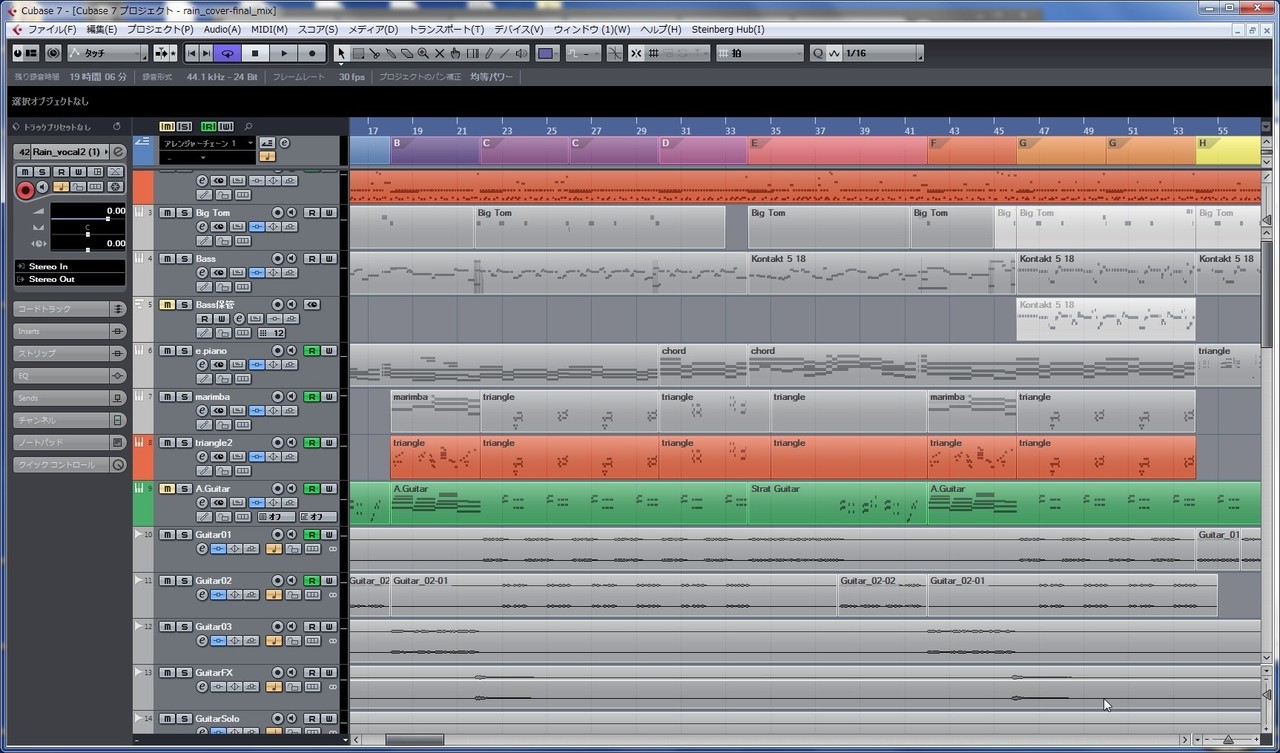Open Big Tom edit channel settings
Screen dimensions: 1280x753
coord(202,227)
